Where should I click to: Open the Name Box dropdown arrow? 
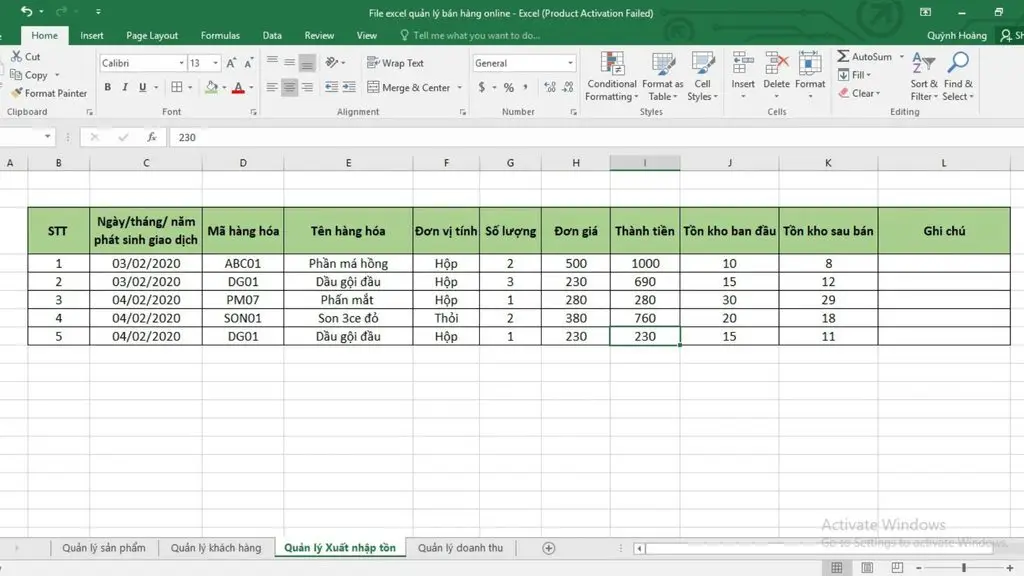click(x=48, y=136)
